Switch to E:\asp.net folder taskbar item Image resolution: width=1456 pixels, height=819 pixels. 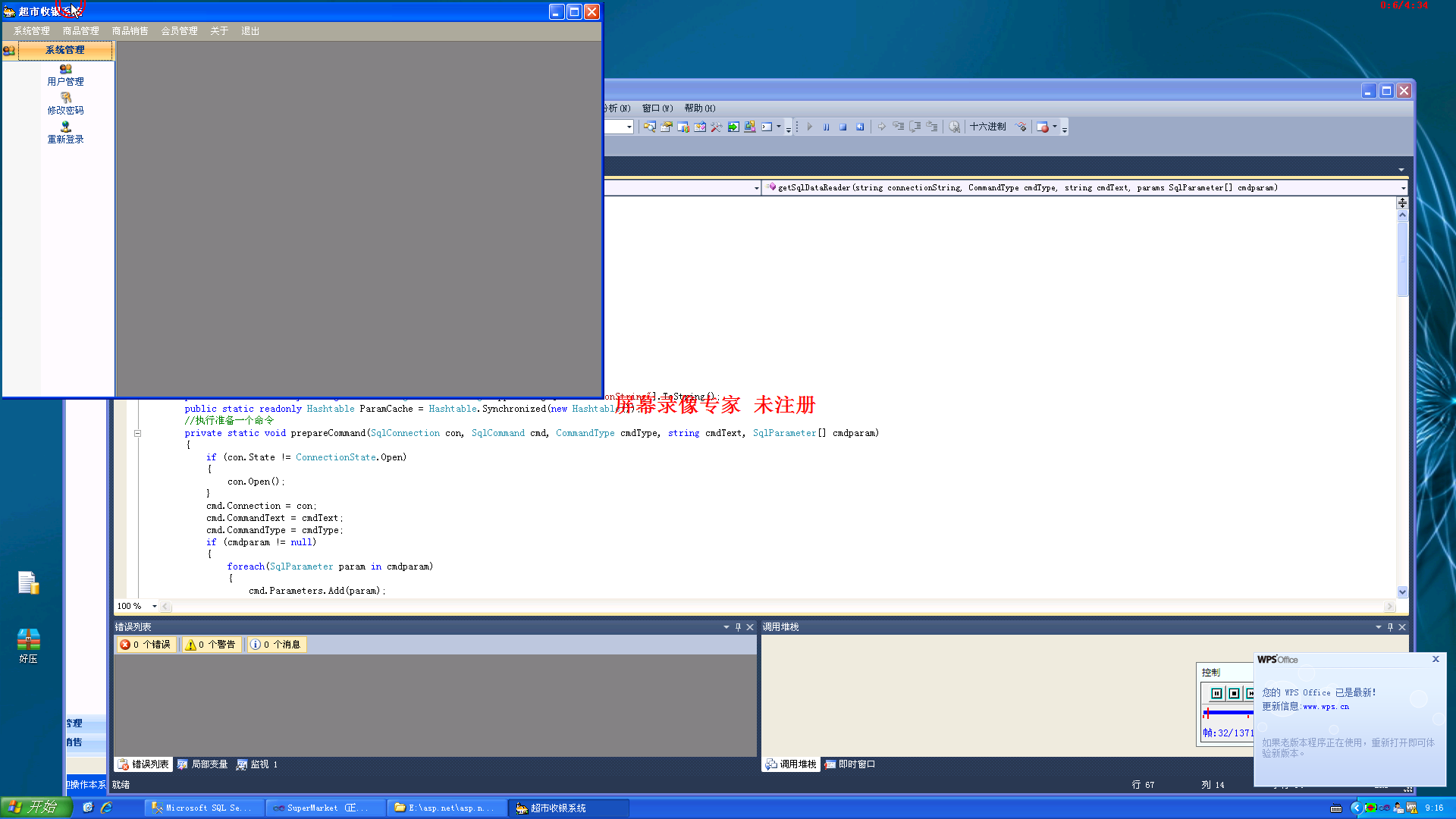pos(446,808)
